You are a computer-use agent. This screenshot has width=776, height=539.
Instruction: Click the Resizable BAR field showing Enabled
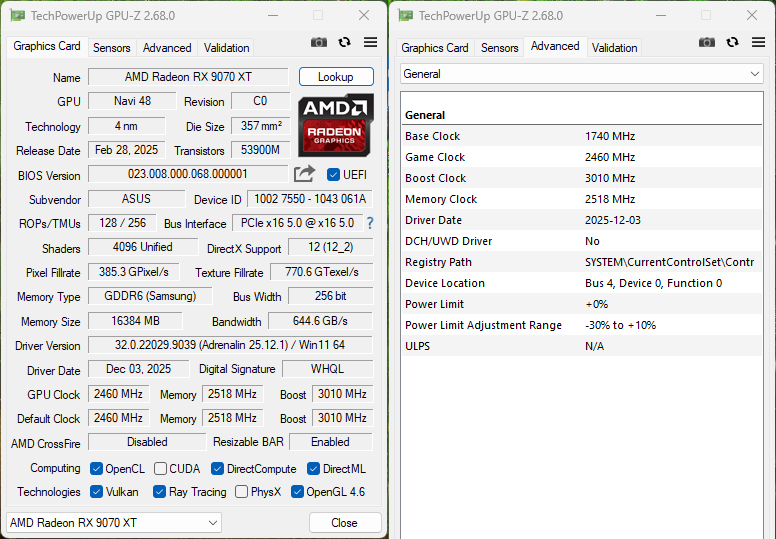tap(331, 442)
